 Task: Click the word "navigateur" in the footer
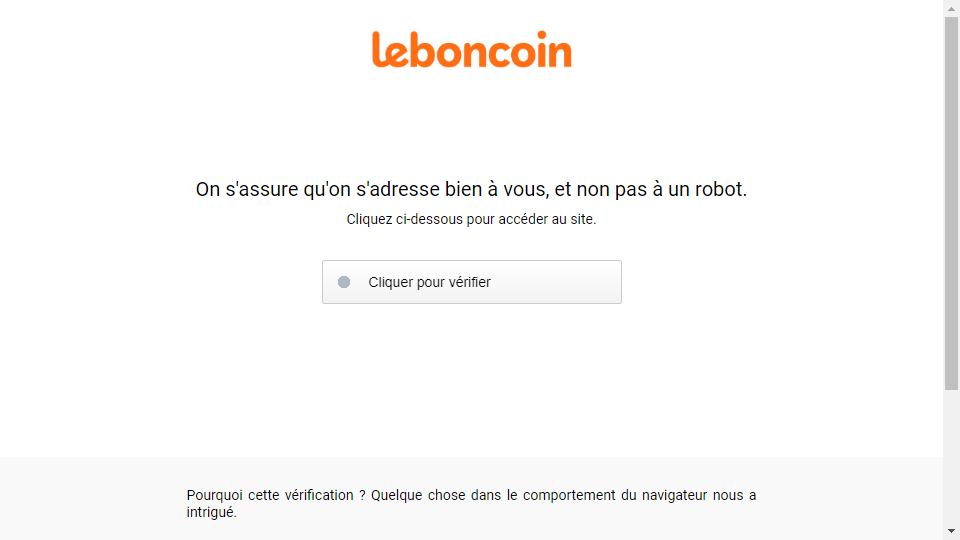point(674,495)
